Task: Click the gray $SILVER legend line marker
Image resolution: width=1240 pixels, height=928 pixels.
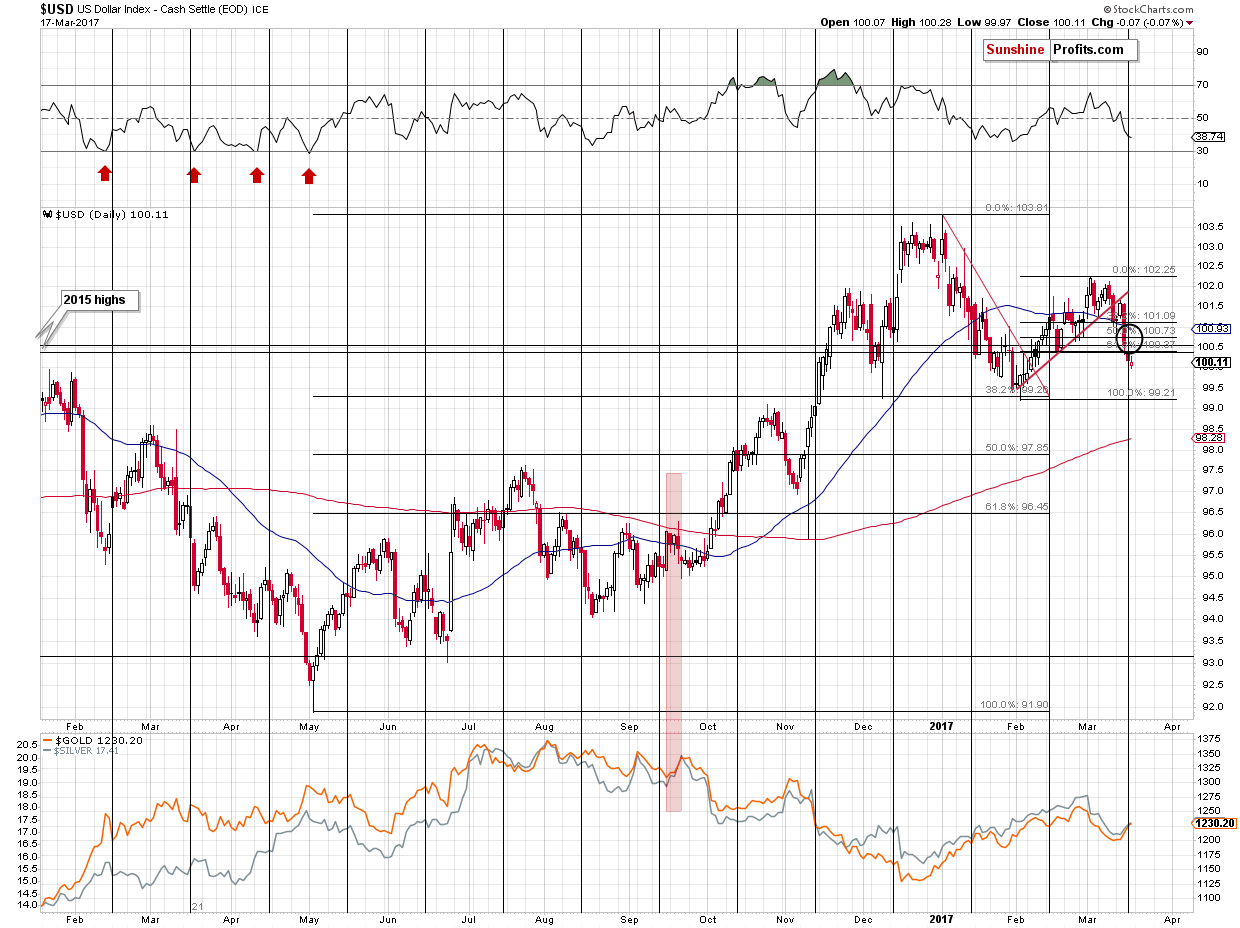Action: click(x=45, y=749)
